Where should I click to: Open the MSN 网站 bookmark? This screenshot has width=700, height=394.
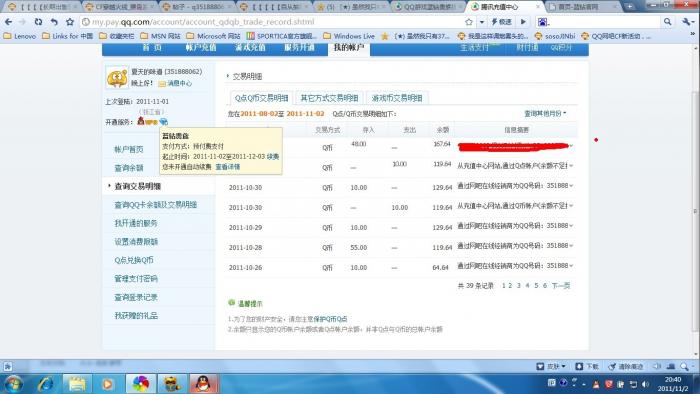click(x=160, y=36)
